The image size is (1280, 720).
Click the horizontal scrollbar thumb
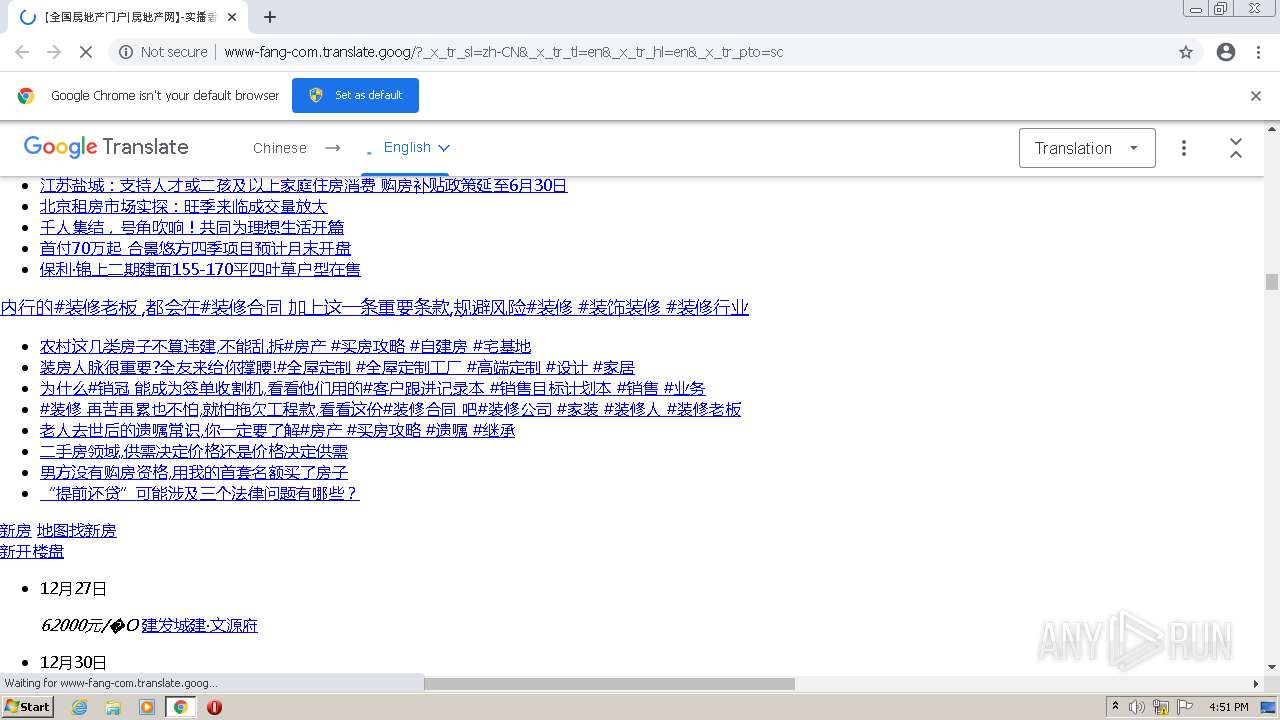tap(609, 684)
